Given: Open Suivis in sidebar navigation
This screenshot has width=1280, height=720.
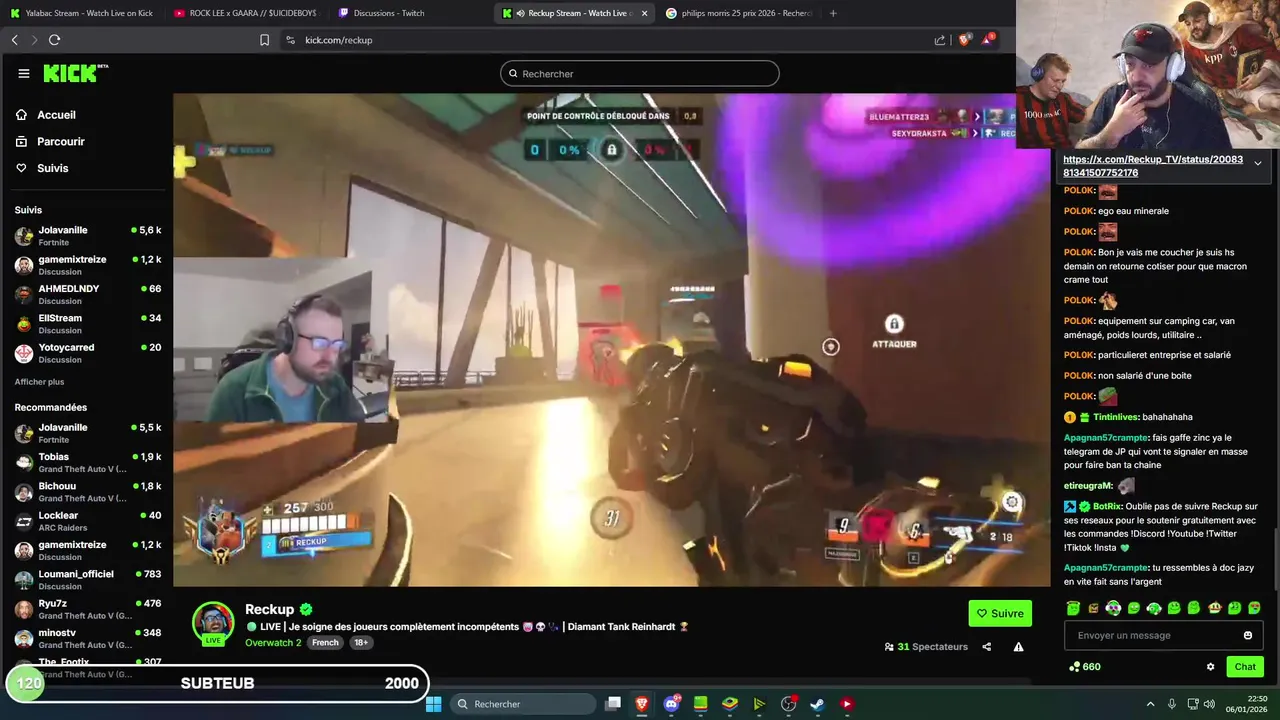Looking at the screenshot, I should 52,168.
